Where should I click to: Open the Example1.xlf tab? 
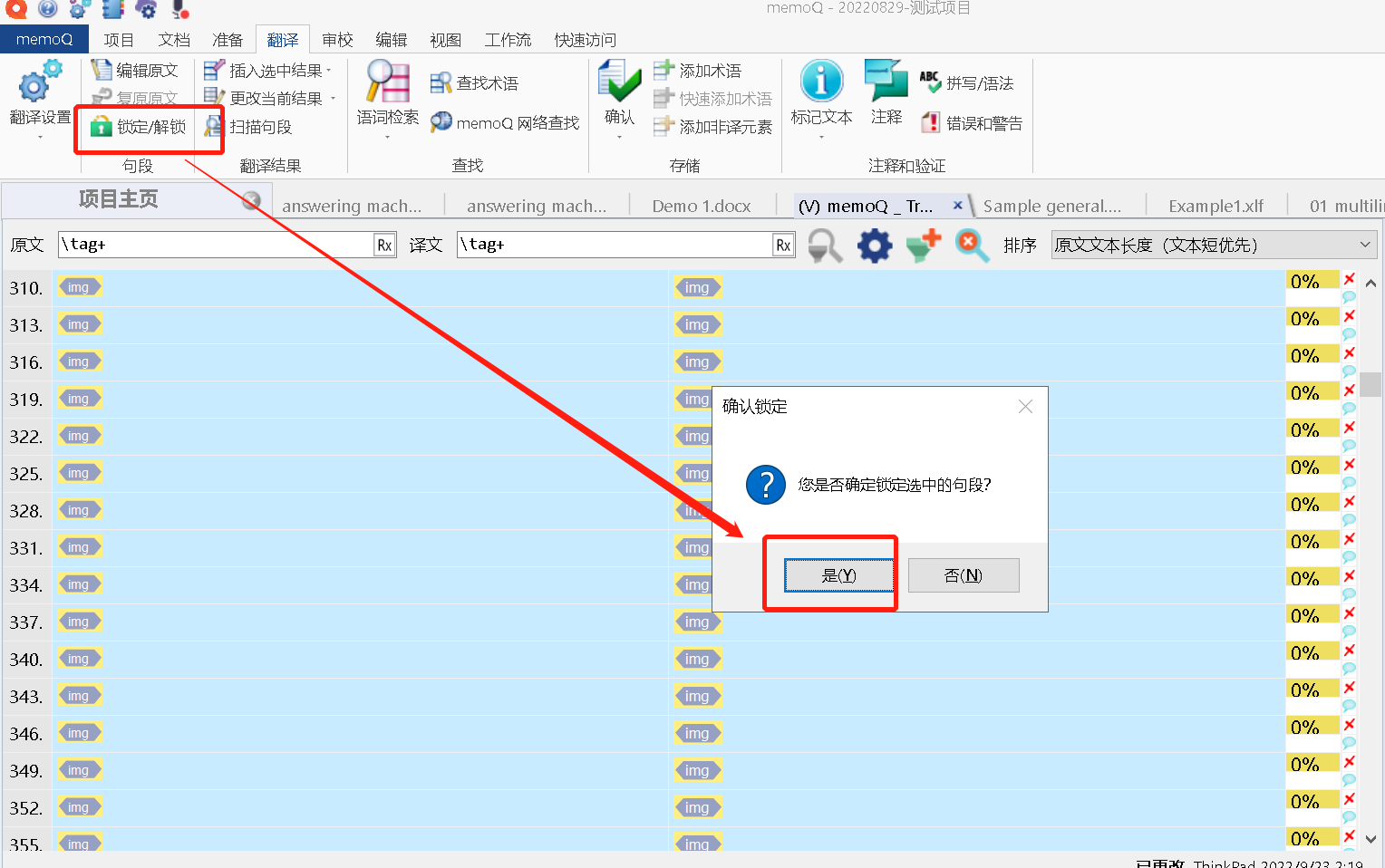click(x=1216, y=206)
